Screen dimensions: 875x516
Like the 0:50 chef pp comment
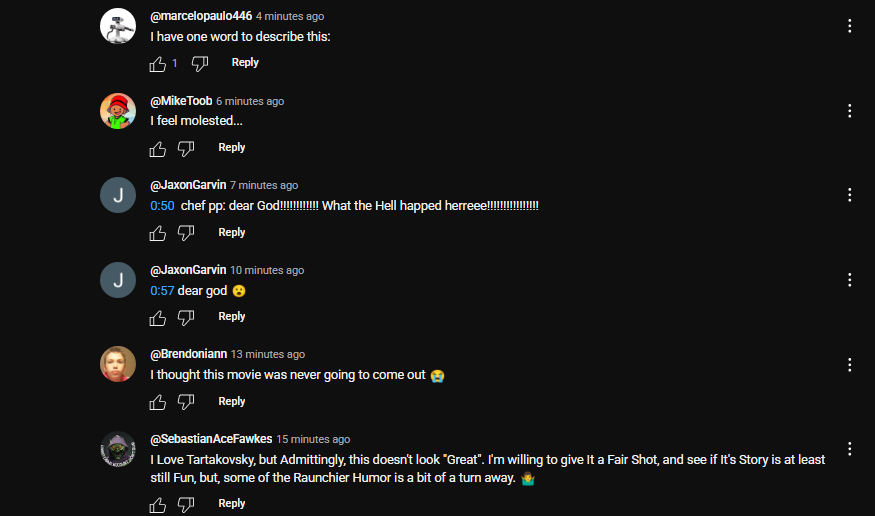pyautogui.click(x=158, y=233)
